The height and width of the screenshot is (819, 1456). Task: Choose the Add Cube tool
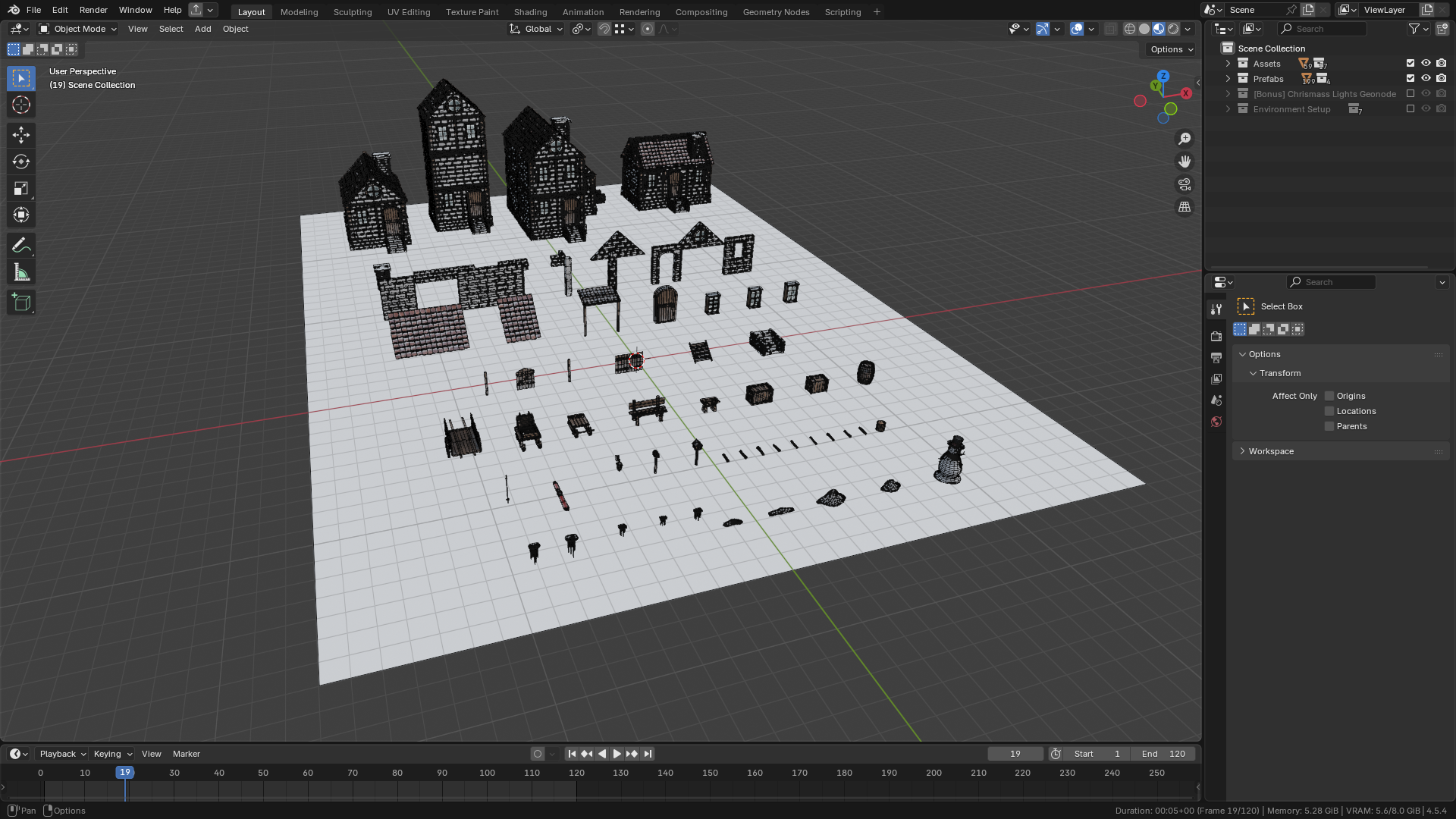pyautogui.click(x=21, y=303)
